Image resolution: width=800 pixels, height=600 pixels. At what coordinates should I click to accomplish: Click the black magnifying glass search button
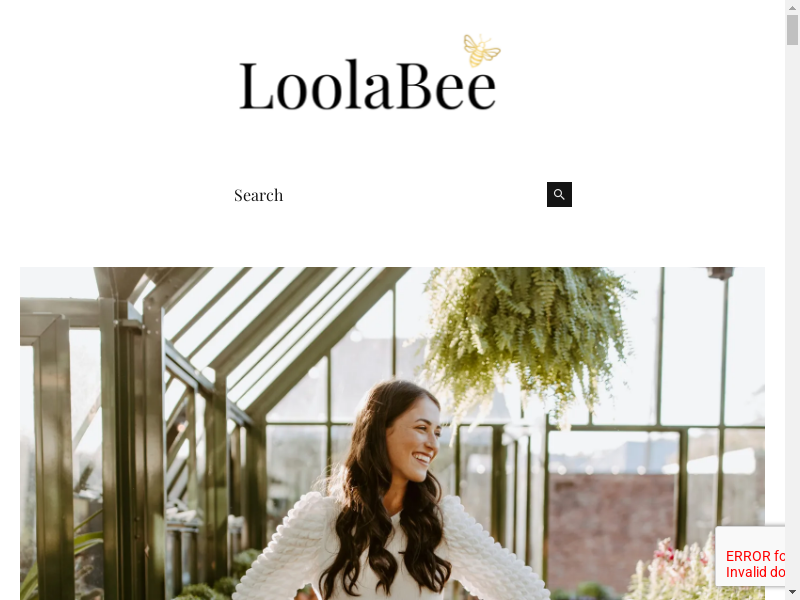tap(559, 194)
